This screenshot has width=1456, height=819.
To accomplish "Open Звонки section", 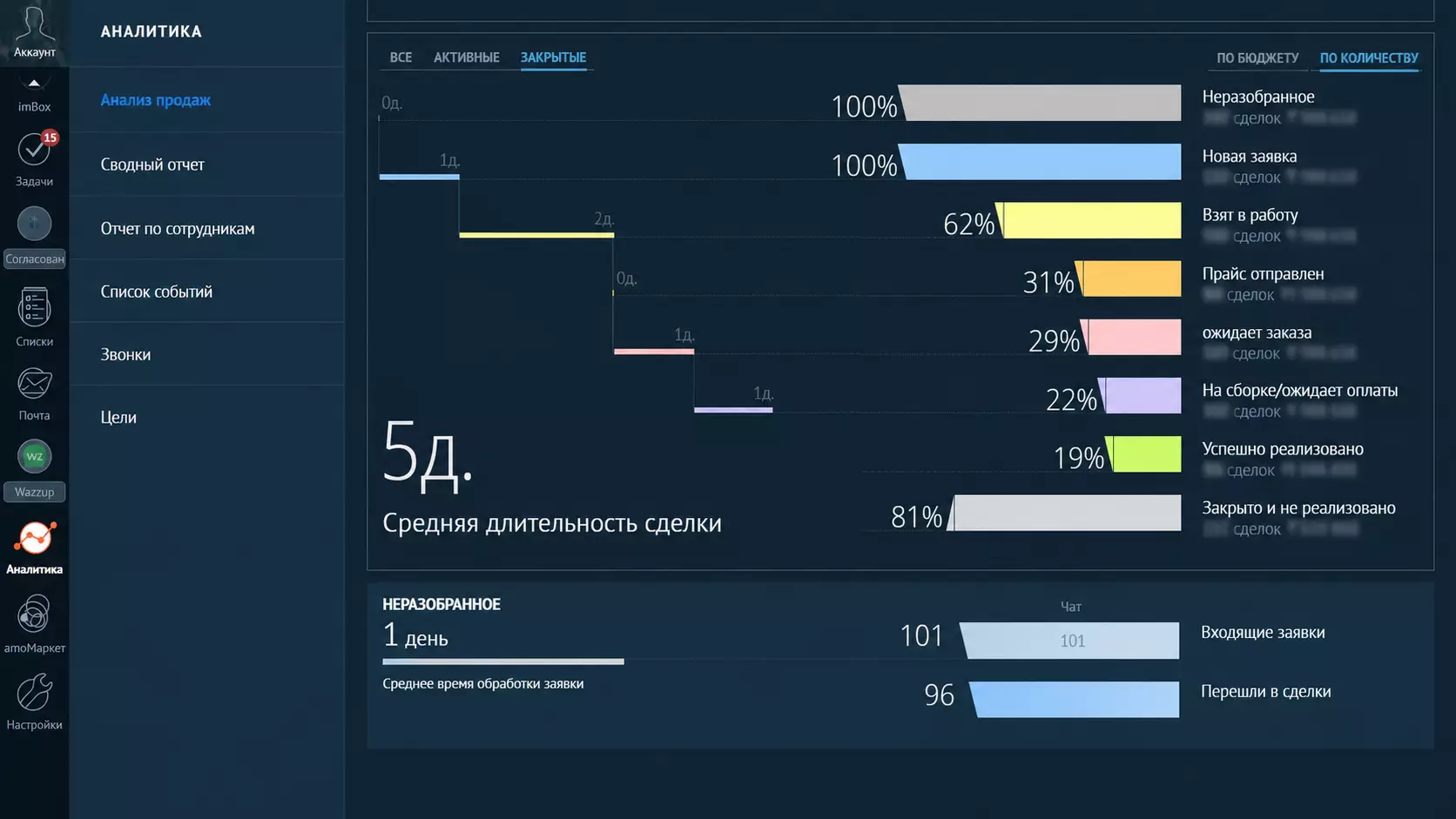I will coord(125,354).
